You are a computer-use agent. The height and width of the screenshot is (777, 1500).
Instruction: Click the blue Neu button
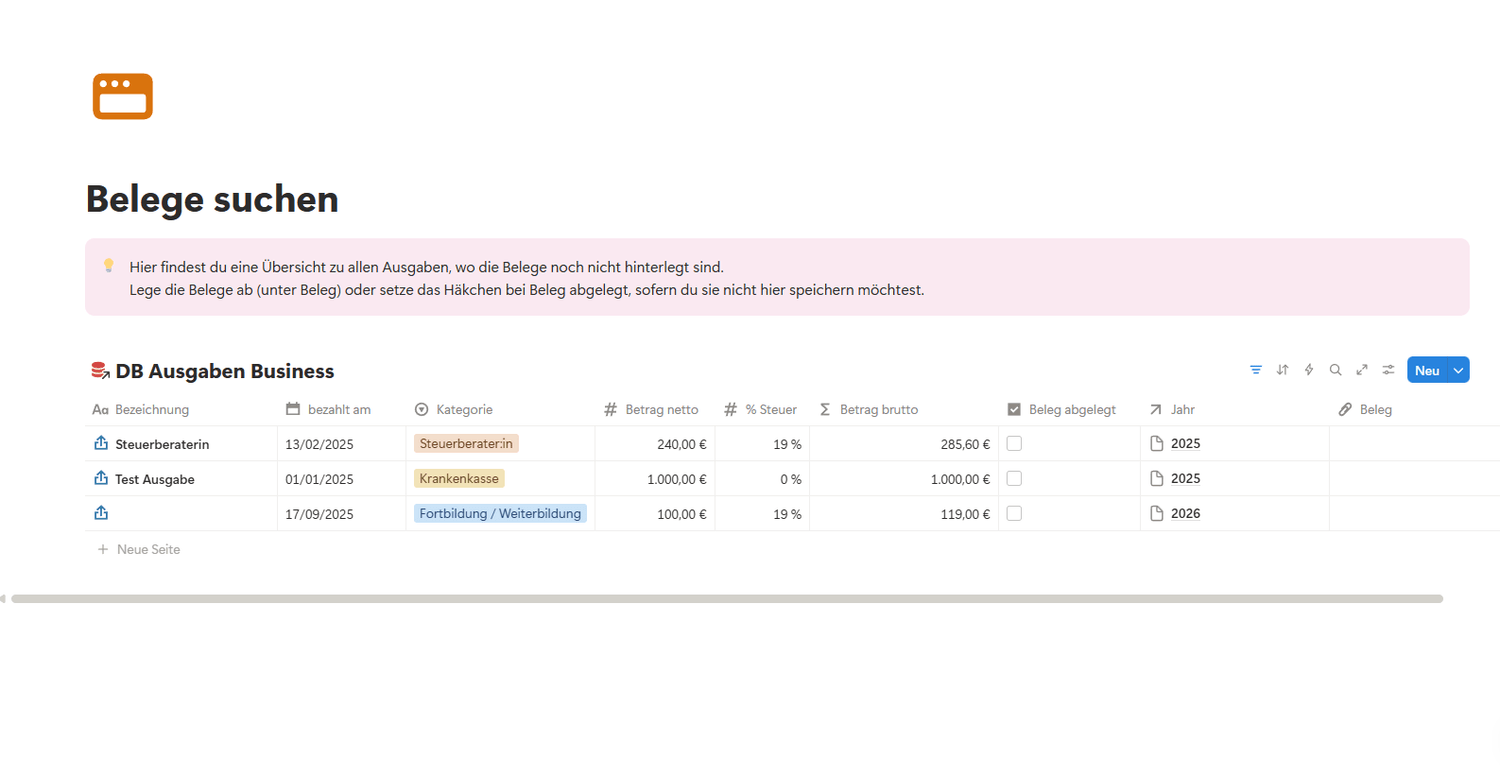coord(1426,370)
